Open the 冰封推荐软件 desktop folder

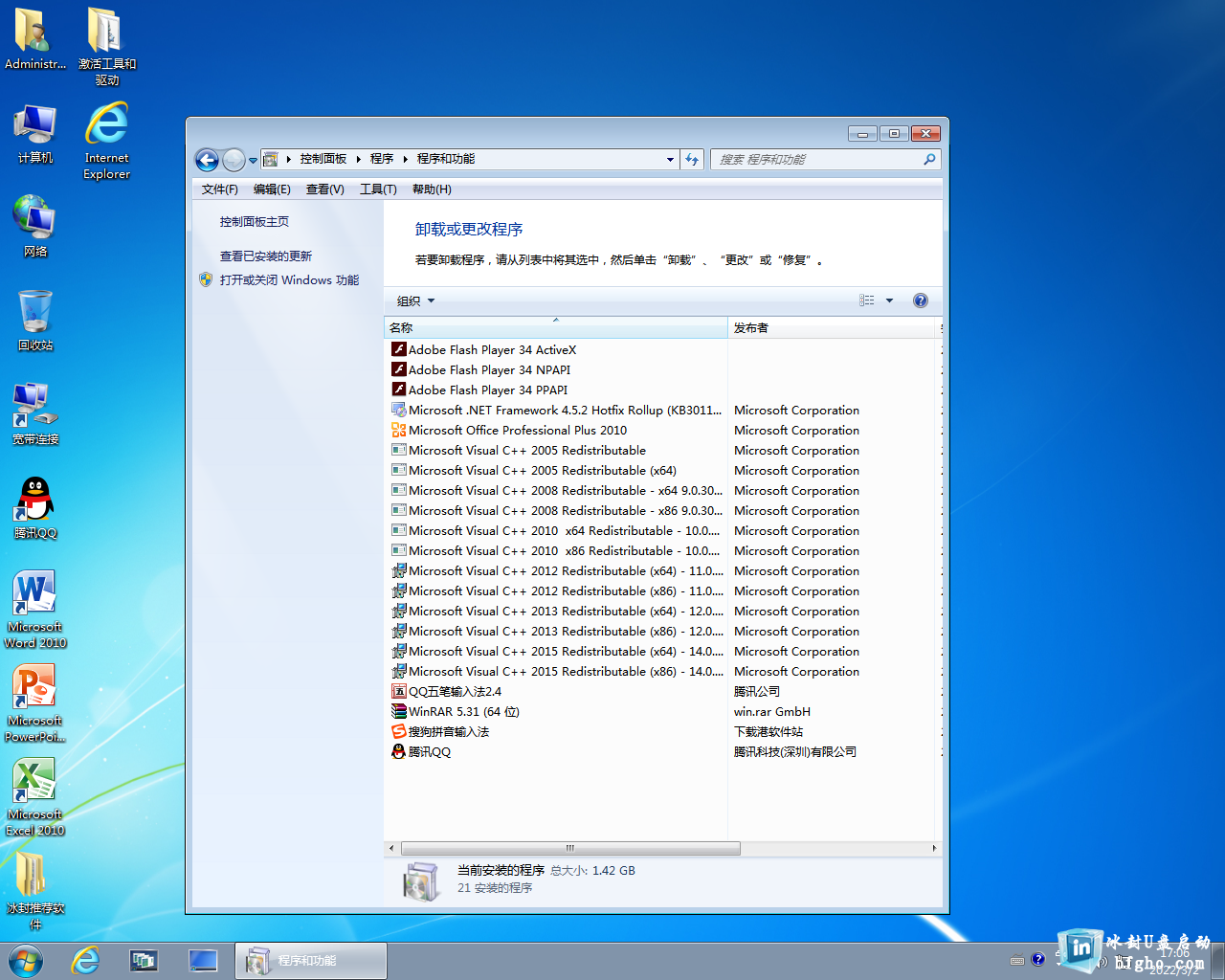coord(35,891)
